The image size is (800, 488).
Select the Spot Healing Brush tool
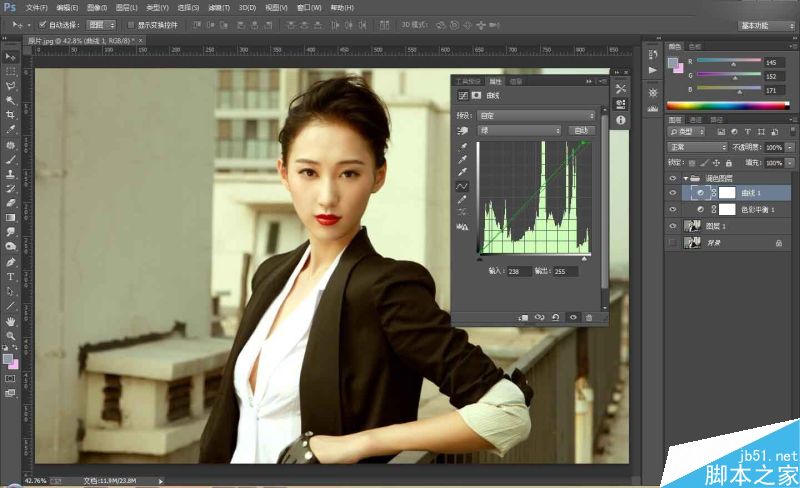coord(10,145)
